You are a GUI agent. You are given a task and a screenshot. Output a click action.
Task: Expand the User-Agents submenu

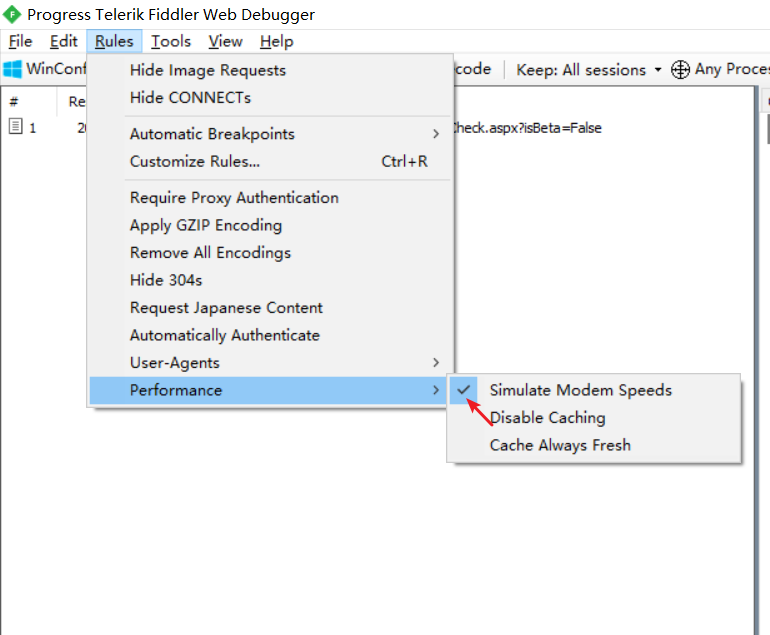pos(270,363)
